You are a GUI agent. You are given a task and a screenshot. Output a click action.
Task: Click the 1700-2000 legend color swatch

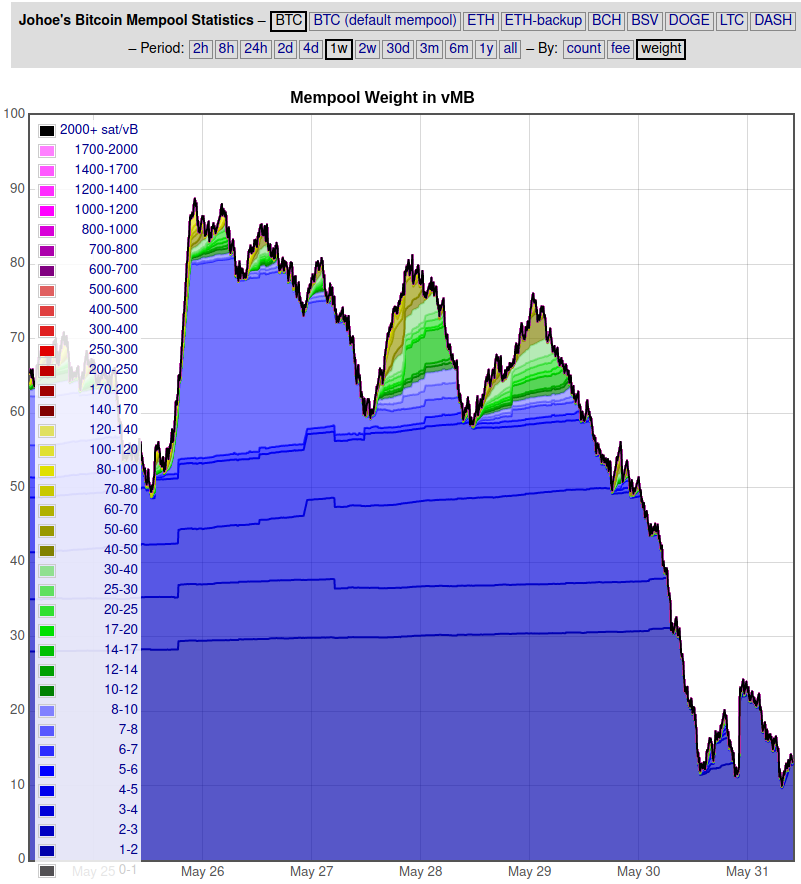click(x=47, y=151)
